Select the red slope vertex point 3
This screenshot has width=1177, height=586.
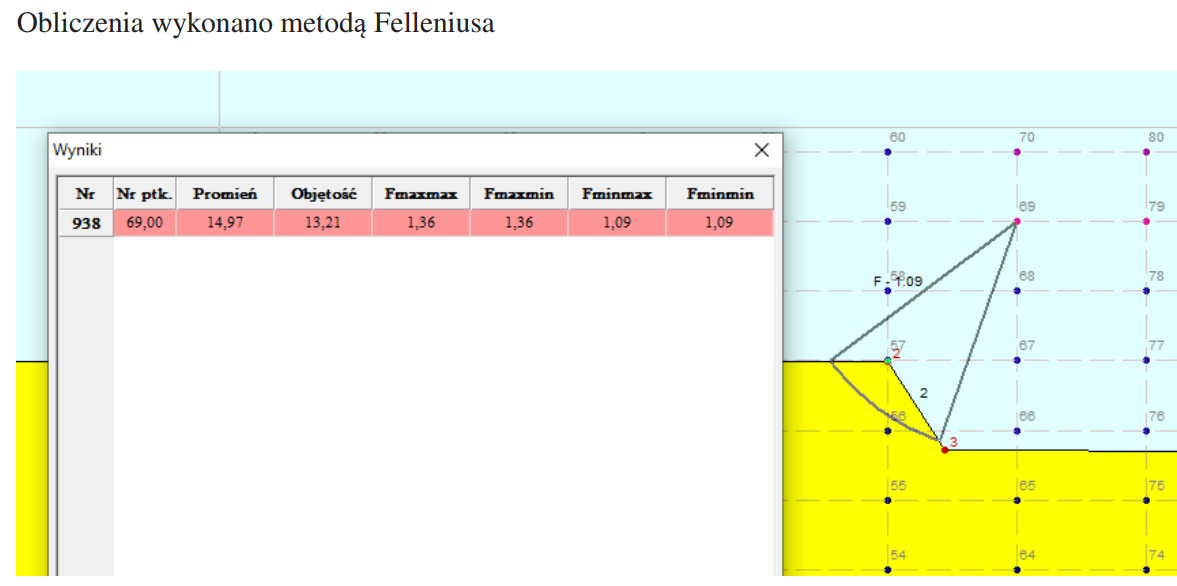click(x=944, y=449)
